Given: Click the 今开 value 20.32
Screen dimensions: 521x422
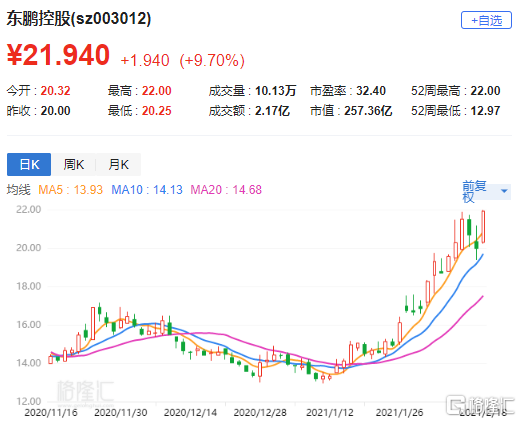Looking at the screenshot, I should pyautogui.click(x=55, y=91).
